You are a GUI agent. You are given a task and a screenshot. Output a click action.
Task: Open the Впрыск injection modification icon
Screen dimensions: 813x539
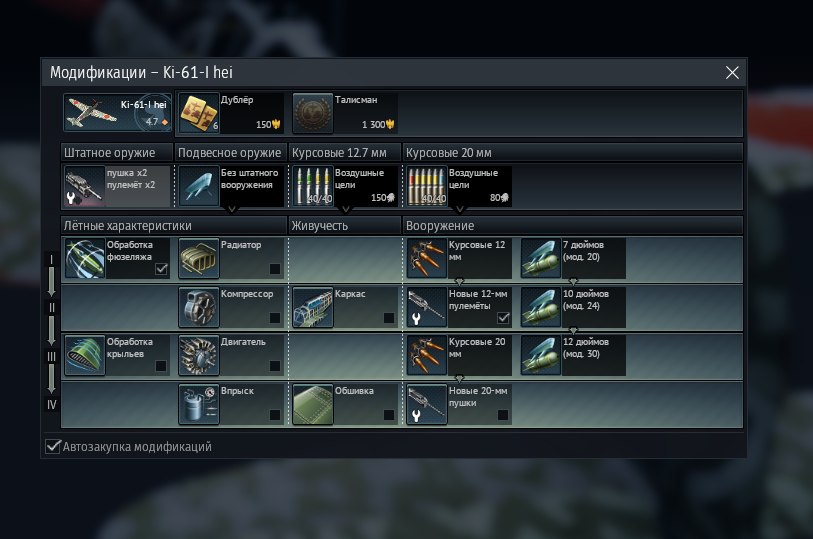(199, 404)
